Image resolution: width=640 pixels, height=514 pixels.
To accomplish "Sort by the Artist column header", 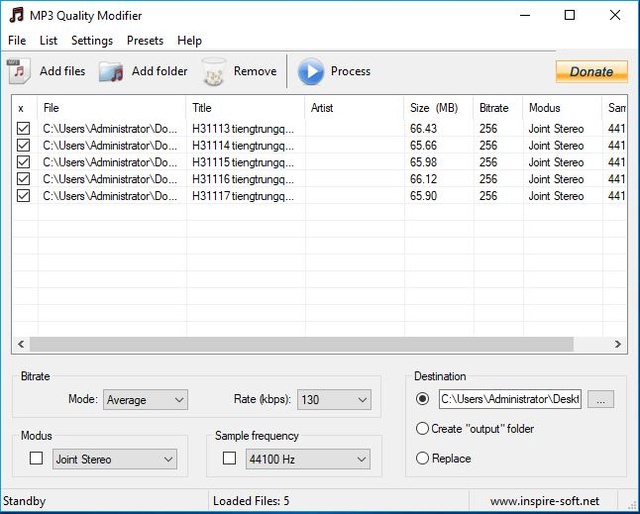I will [354, 108].
